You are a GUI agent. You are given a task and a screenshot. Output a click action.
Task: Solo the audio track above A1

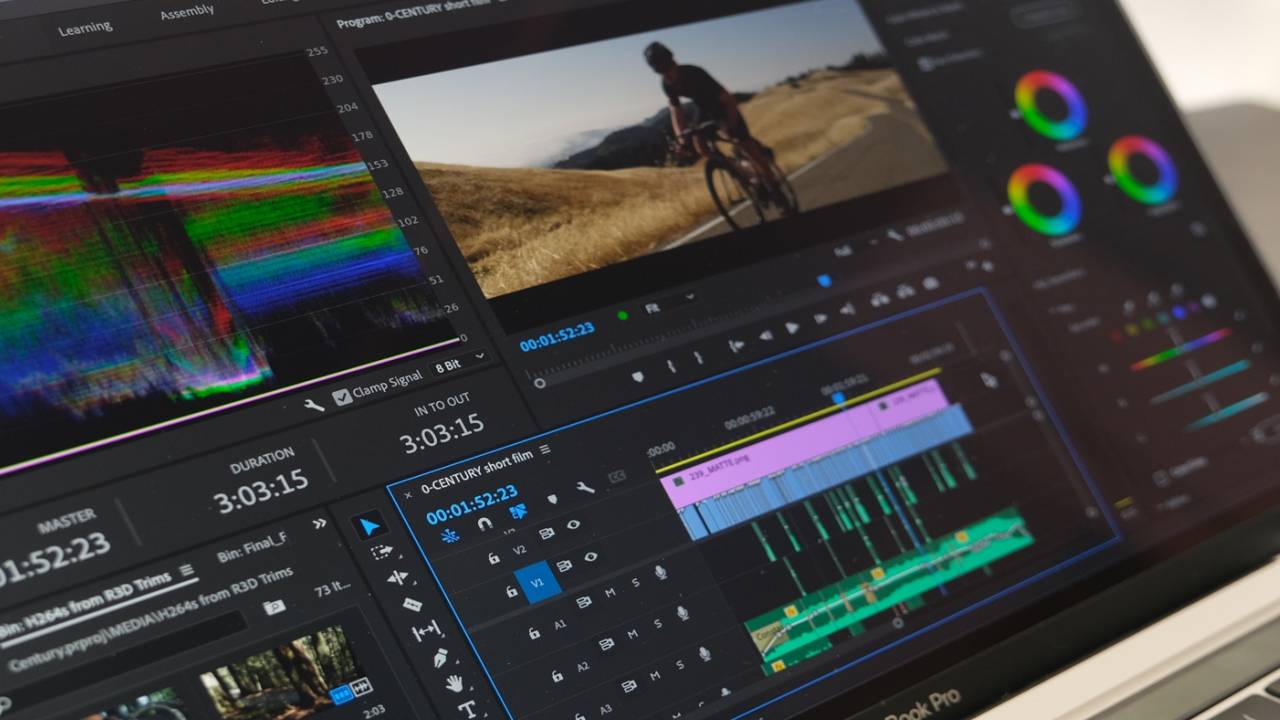[x=636, y=582]
